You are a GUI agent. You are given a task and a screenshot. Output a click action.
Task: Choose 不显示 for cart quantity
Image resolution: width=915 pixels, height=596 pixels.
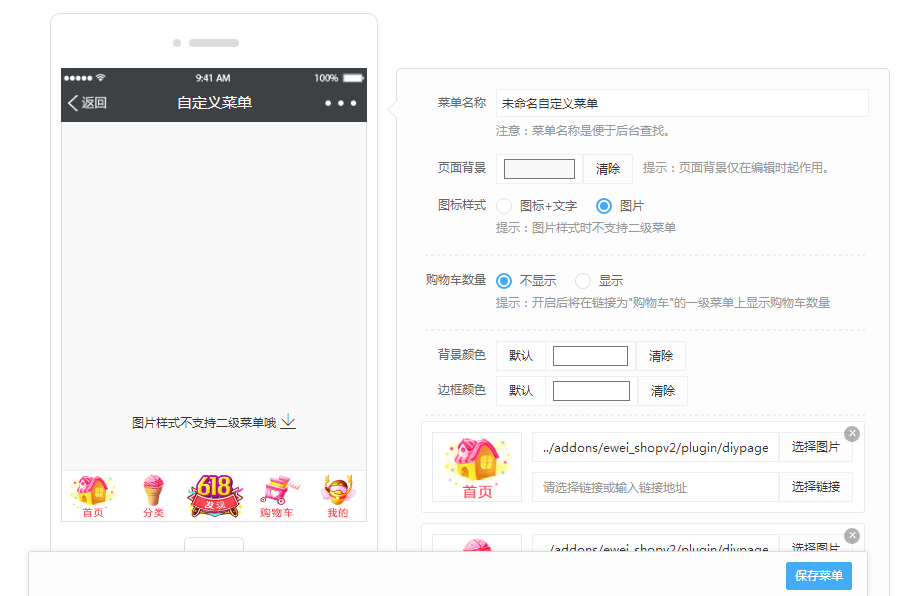[504, 281]
